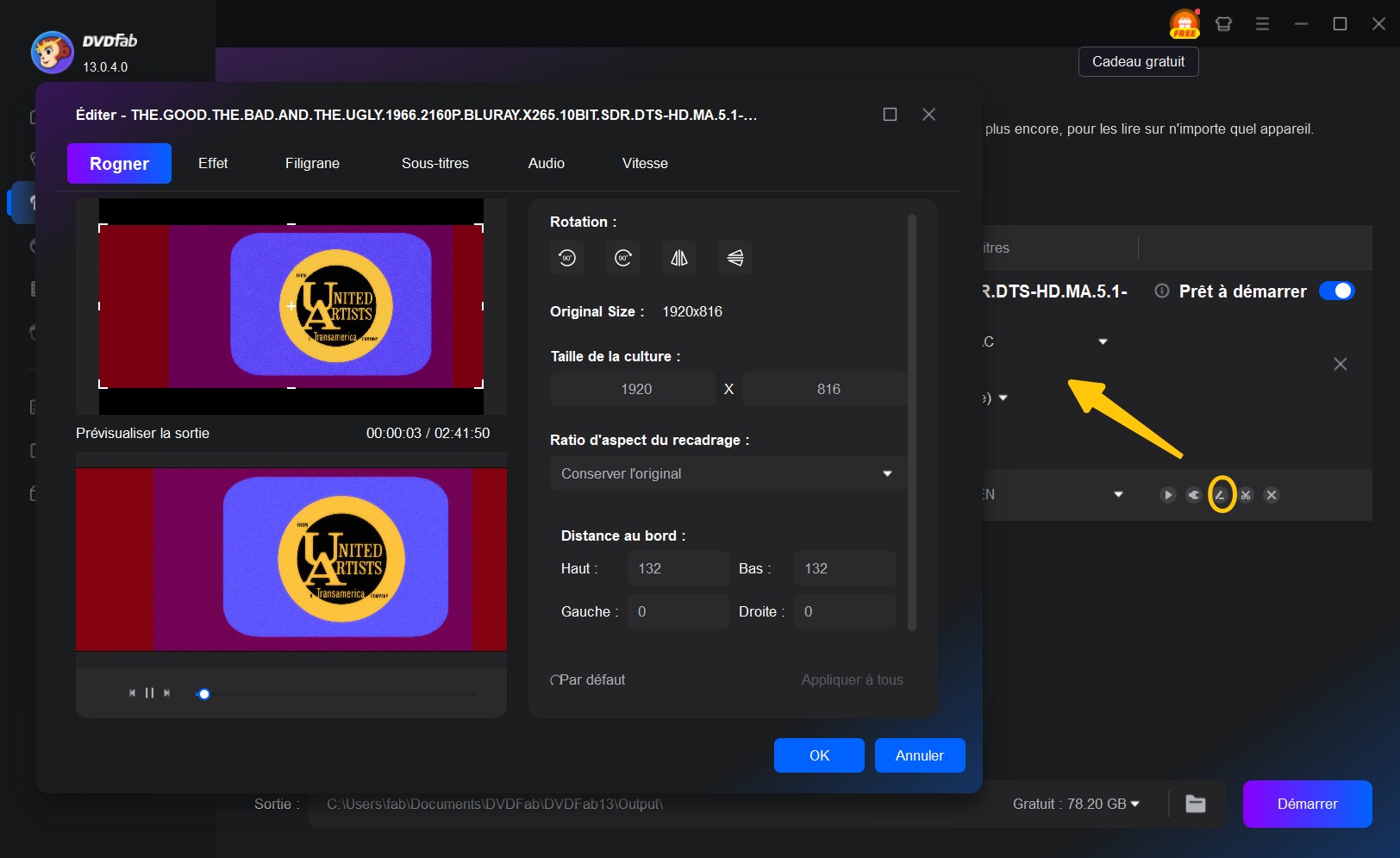
Task: Toggle the Prêt à démarrer switch
Action: 1337,291
